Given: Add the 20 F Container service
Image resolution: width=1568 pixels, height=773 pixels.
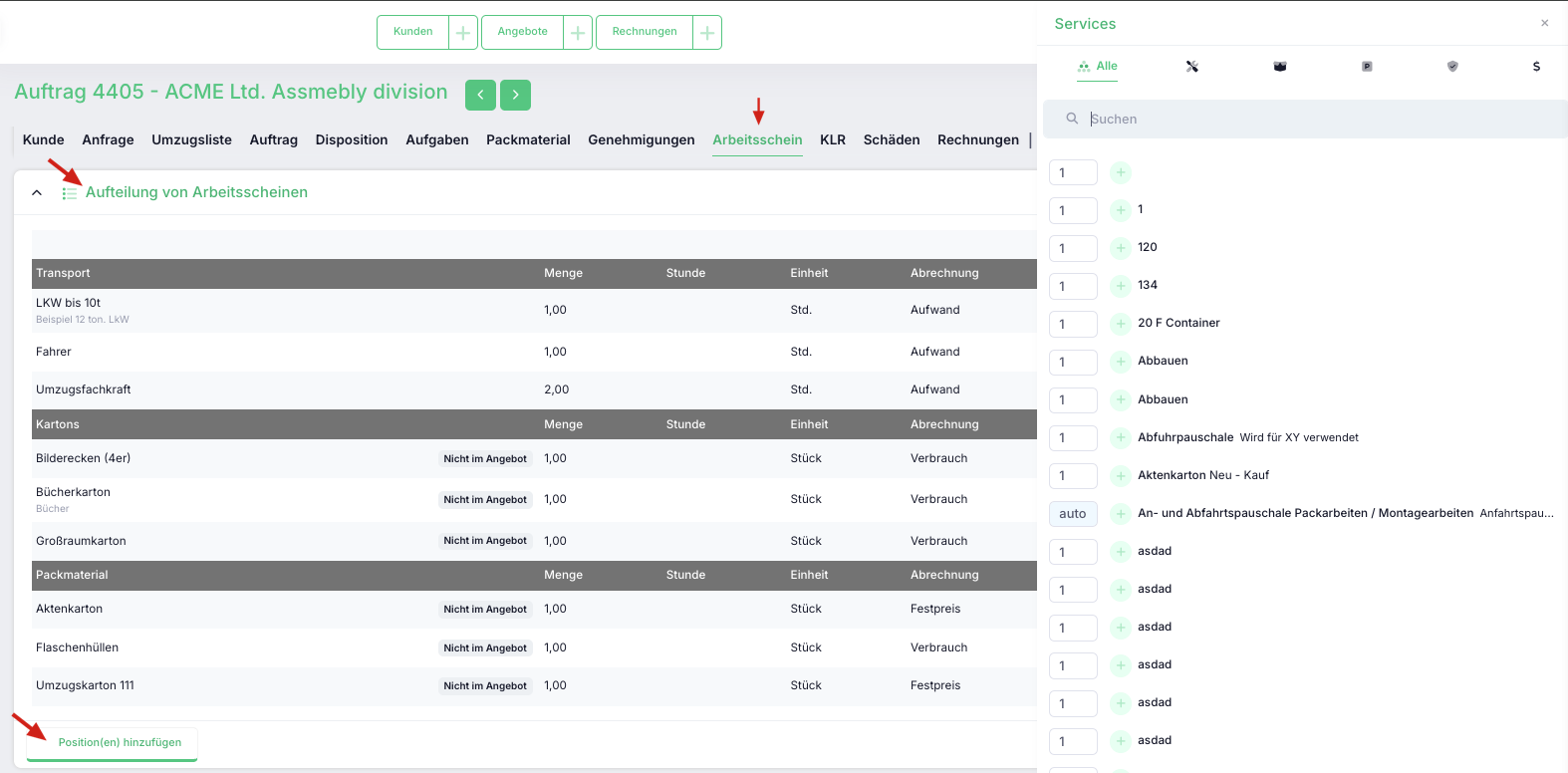Looking at the screenshot, I should (x=1121, y=324).
